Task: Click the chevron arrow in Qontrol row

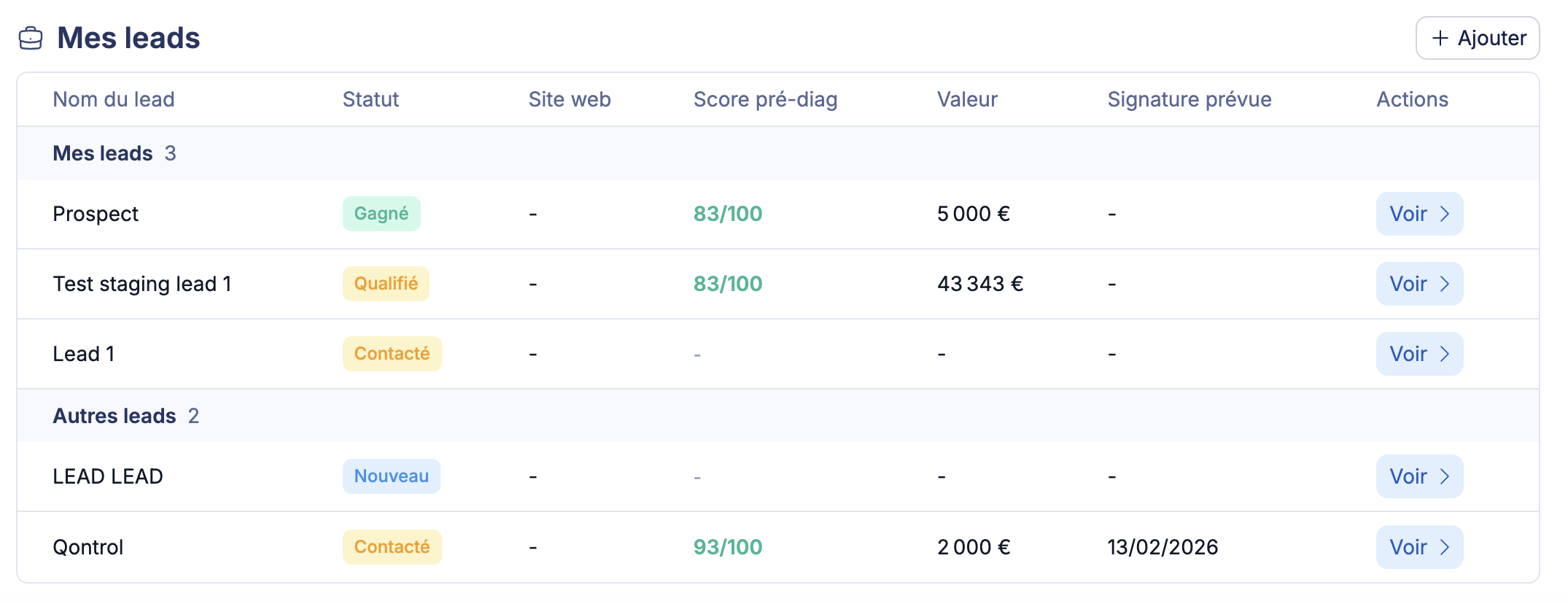Action: tap(1444, 547)
